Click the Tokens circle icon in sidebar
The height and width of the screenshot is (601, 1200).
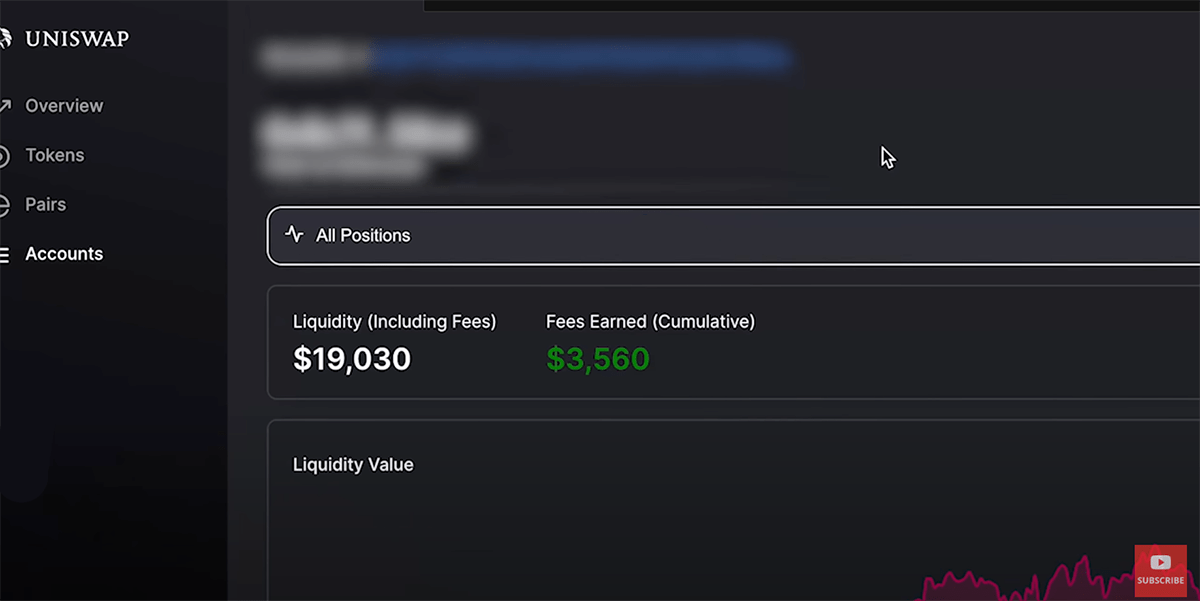coord(5,156)
